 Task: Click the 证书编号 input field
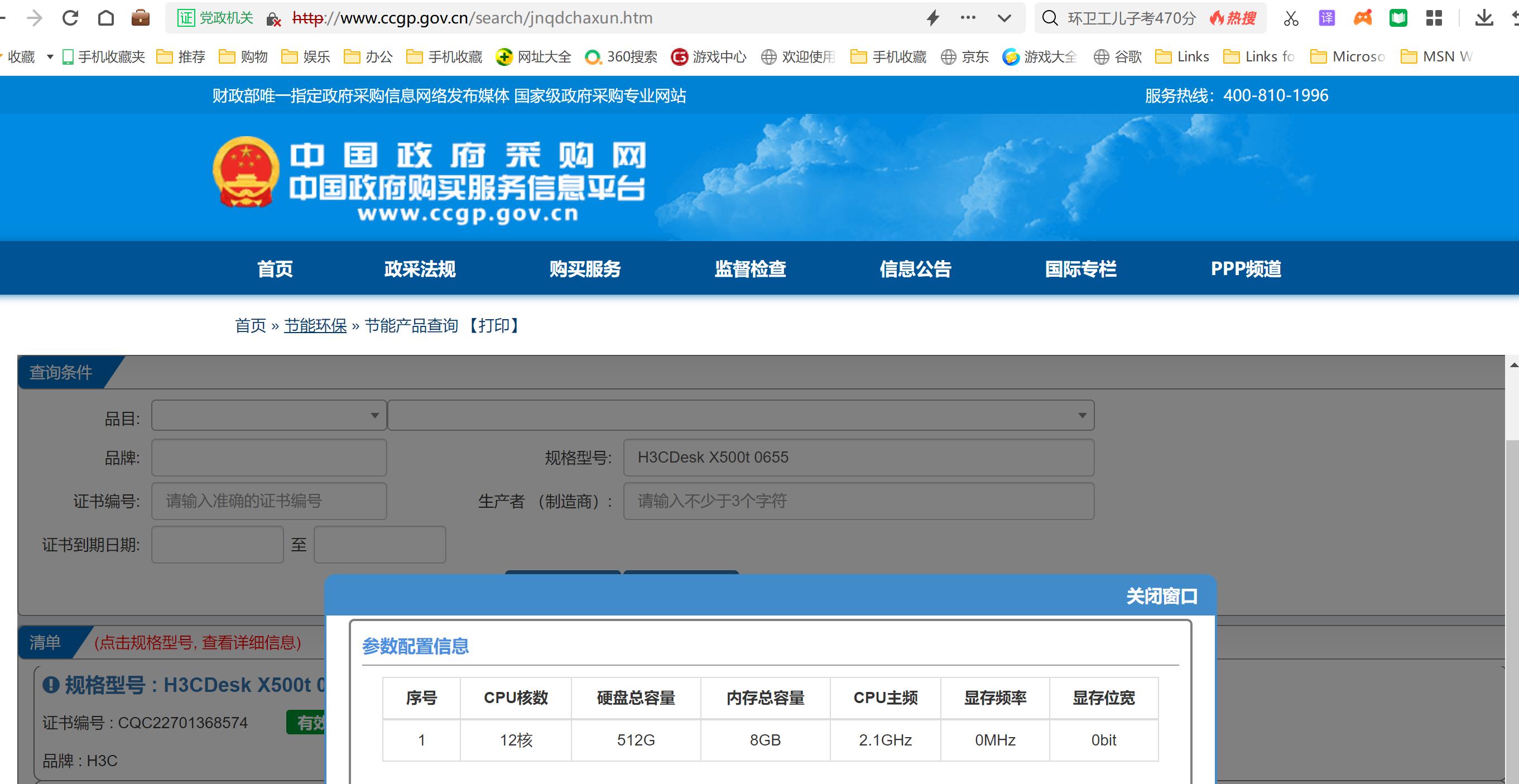coord(269,501)
